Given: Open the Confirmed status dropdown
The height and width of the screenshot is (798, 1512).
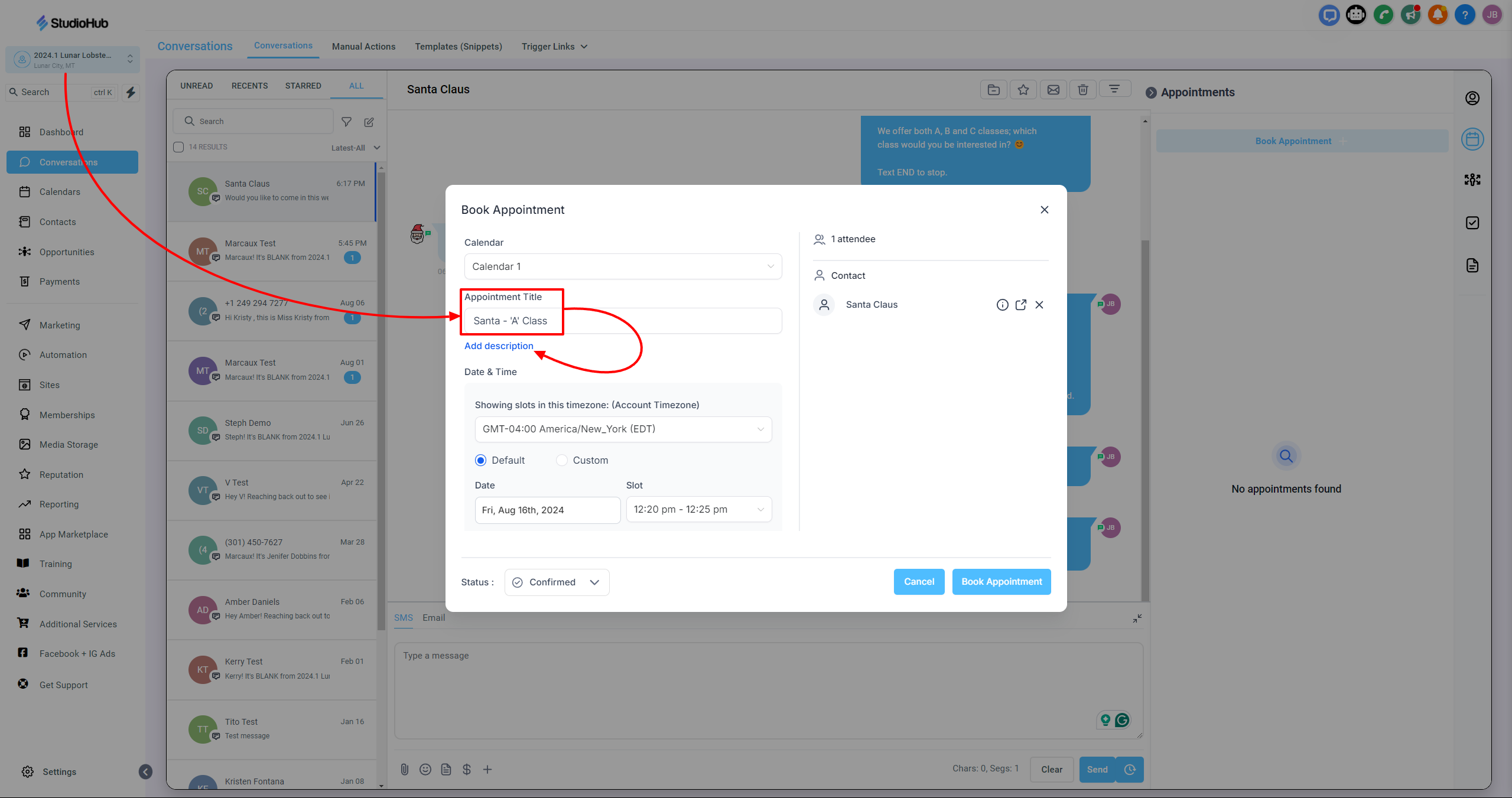Looking at the screenshot, I should pos(557,582).
